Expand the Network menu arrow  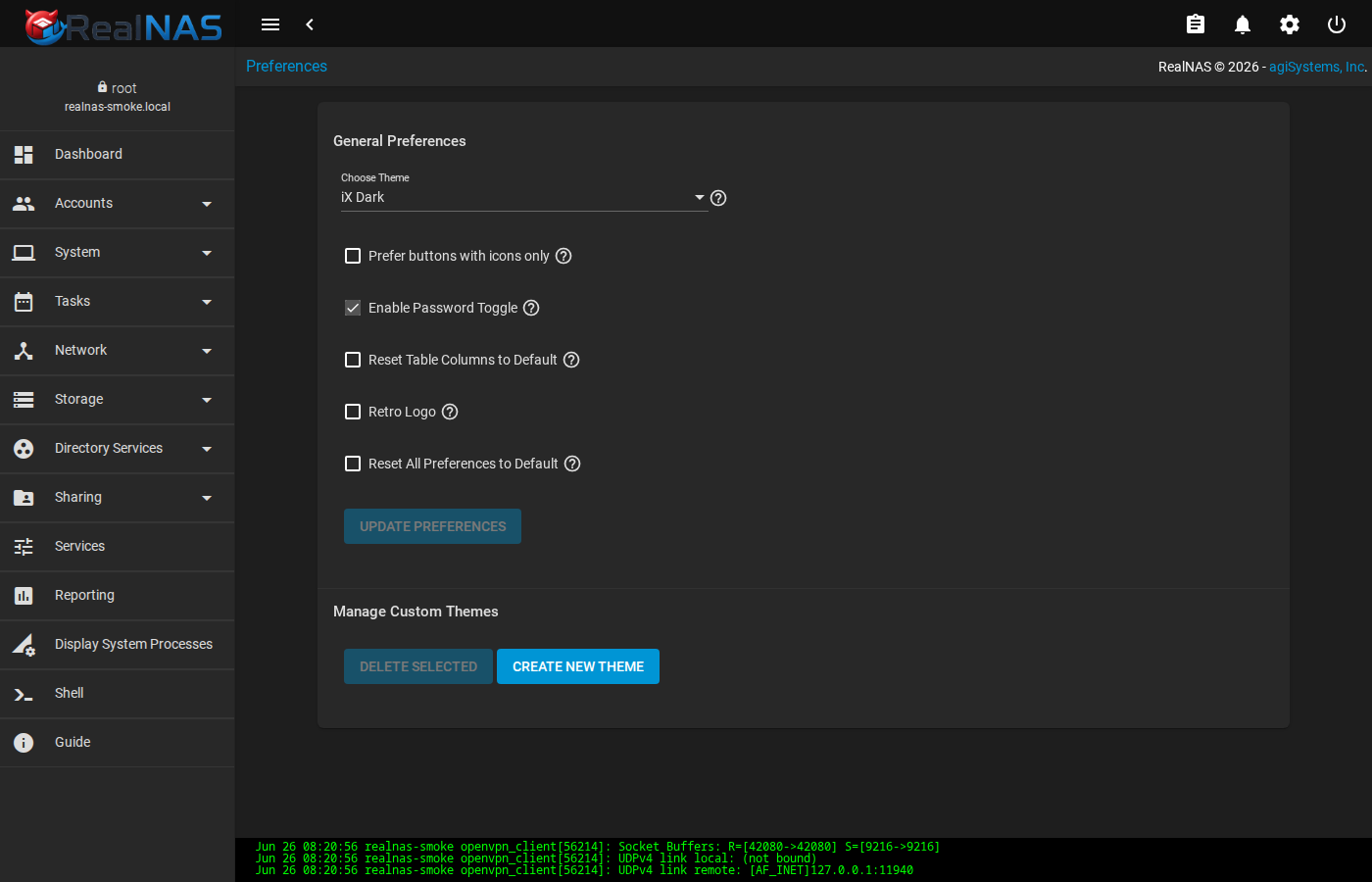click(207, 351)
